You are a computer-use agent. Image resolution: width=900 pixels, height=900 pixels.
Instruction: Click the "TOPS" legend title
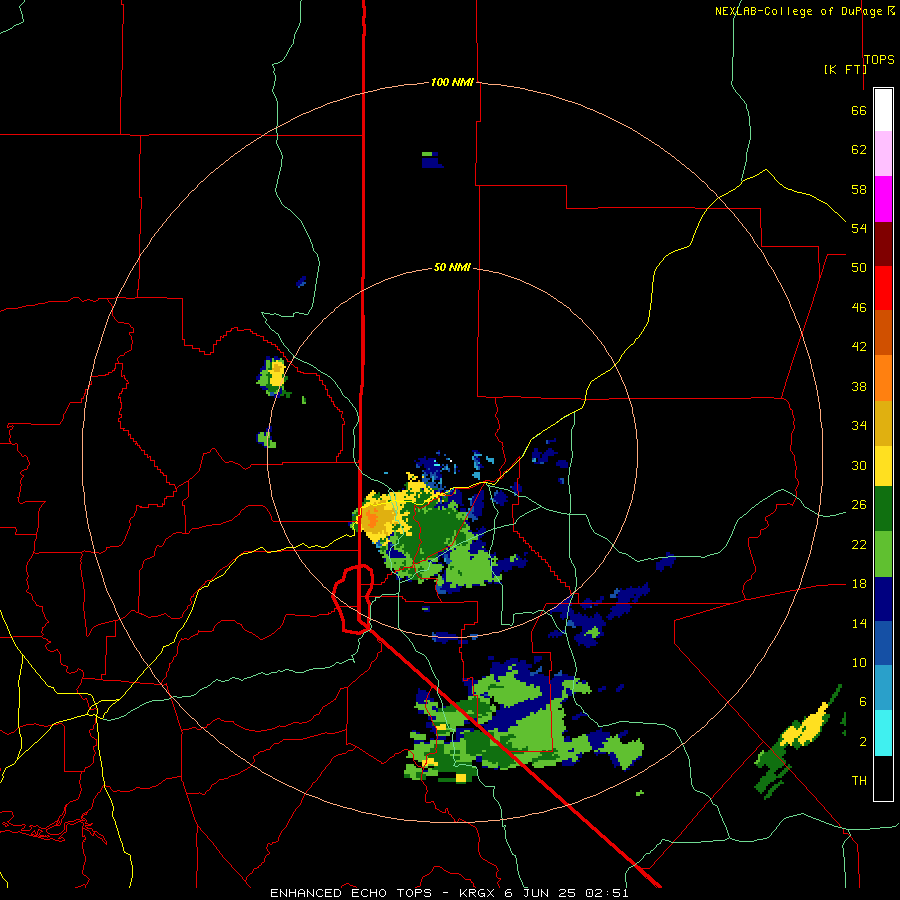(x=879, y=60)
